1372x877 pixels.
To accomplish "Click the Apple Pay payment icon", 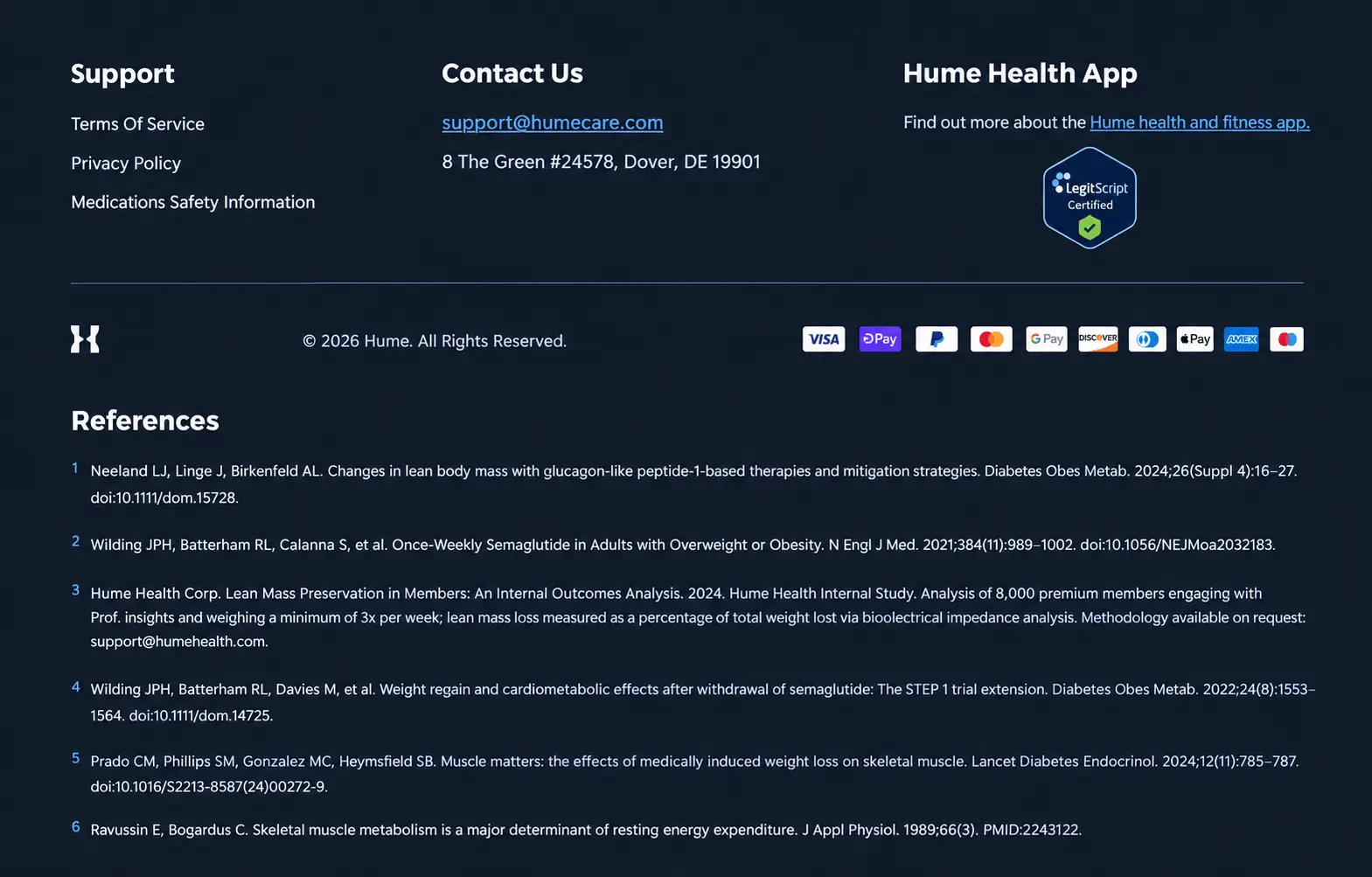I will click(1195, 339).
